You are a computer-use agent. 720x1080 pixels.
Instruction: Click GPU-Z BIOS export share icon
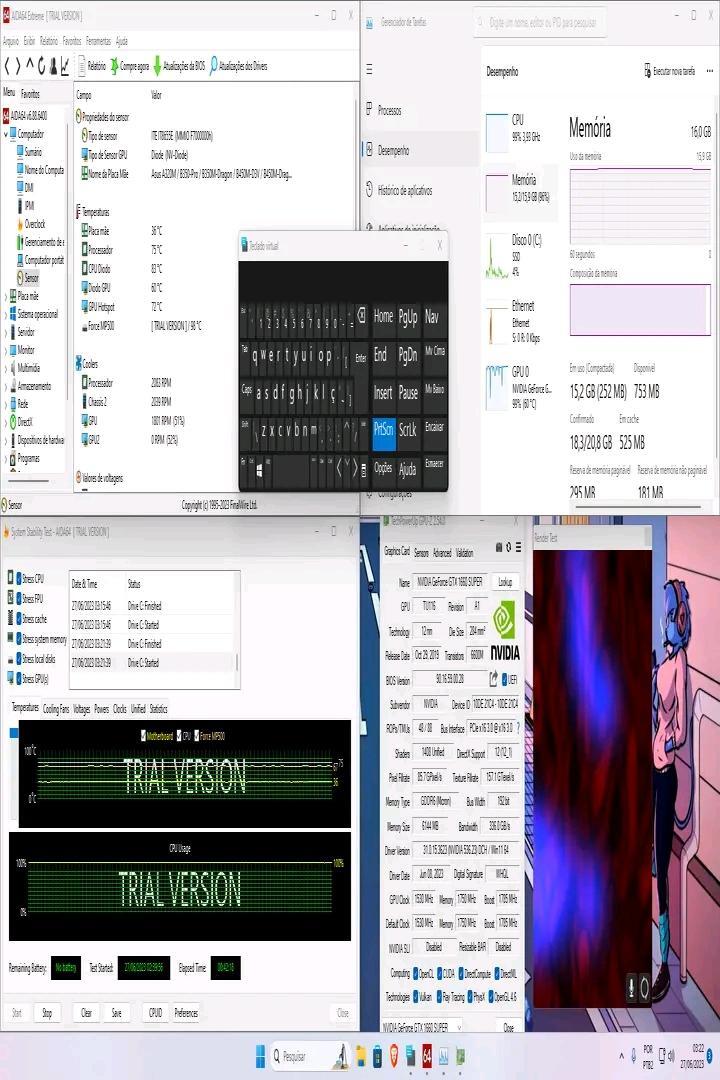coord(493,679)
